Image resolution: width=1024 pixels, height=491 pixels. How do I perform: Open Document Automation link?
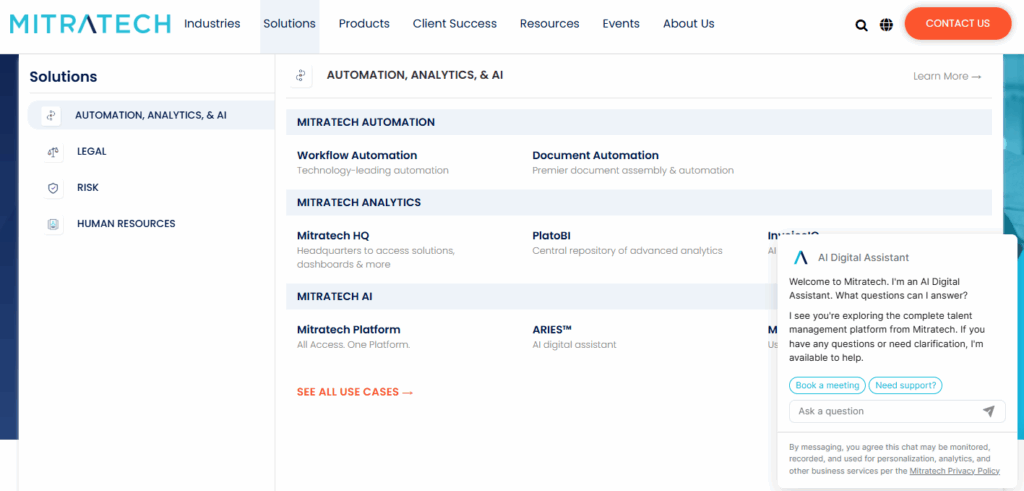tap(595, 155)
